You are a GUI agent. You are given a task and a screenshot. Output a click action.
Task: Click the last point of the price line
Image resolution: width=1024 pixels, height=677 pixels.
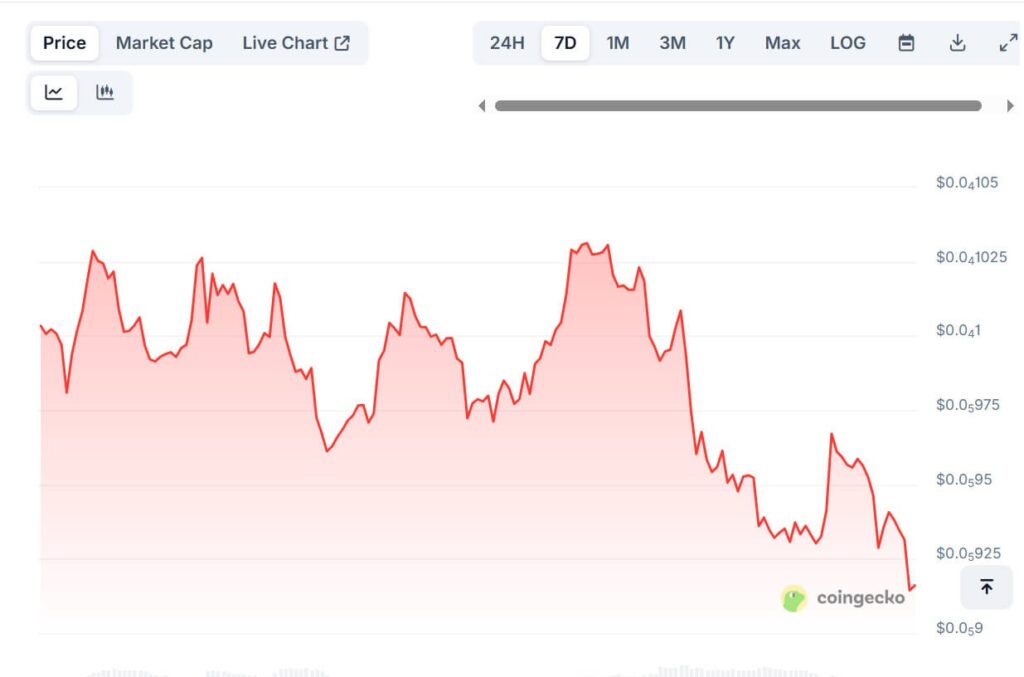pos(914,585)
